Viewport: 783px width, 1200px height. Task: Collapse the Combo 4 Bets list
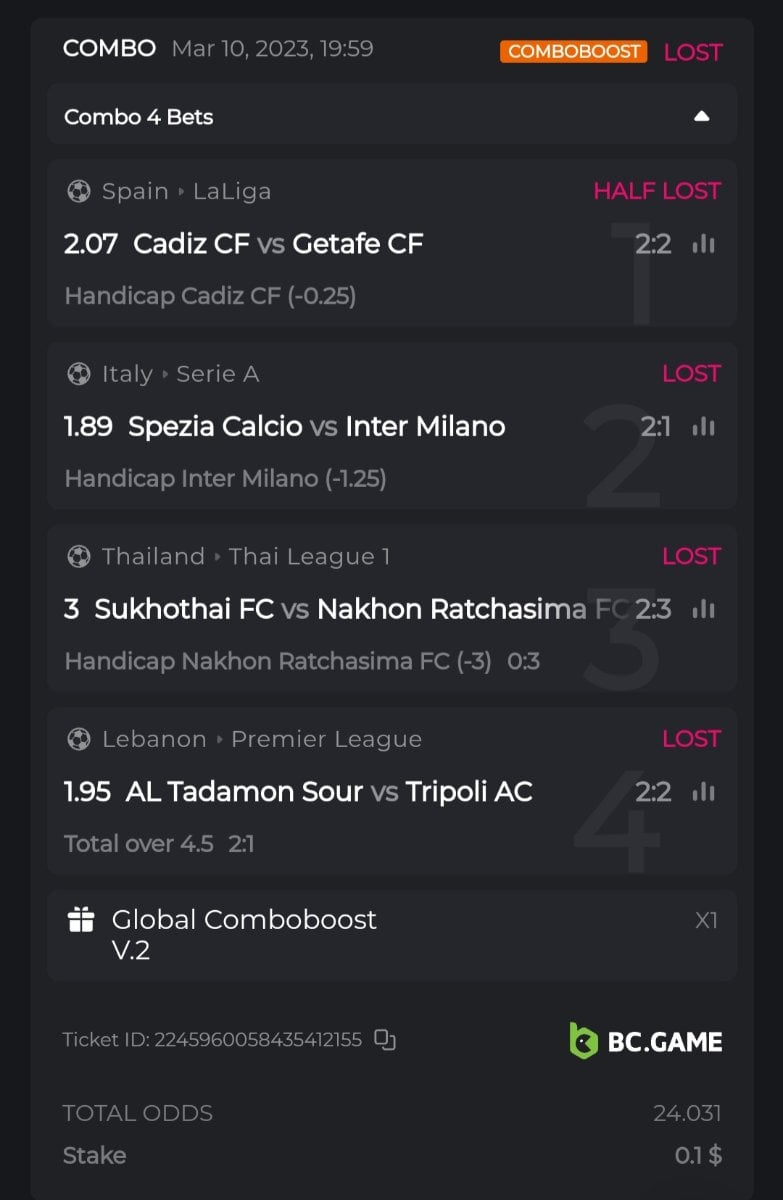(701, 116)
